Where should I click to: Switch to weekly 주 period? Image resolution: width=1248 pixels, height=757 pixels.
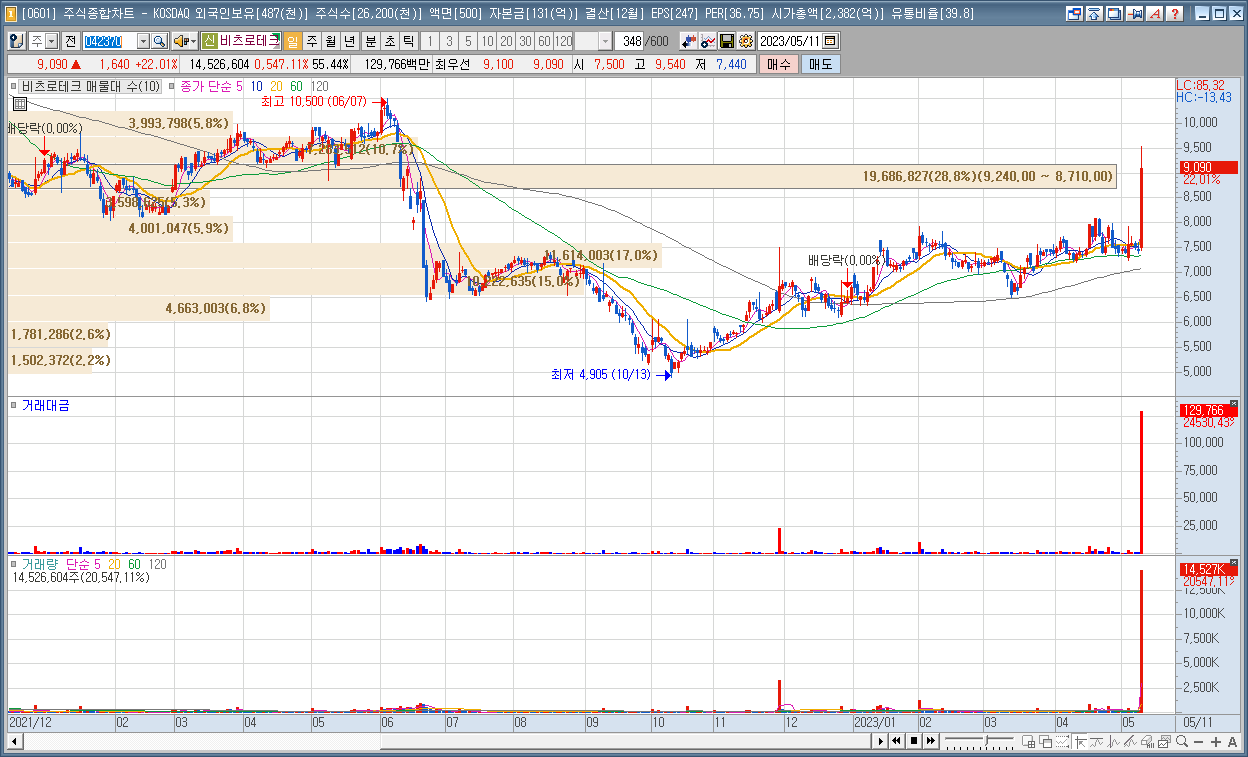click(x=312, y=41)
